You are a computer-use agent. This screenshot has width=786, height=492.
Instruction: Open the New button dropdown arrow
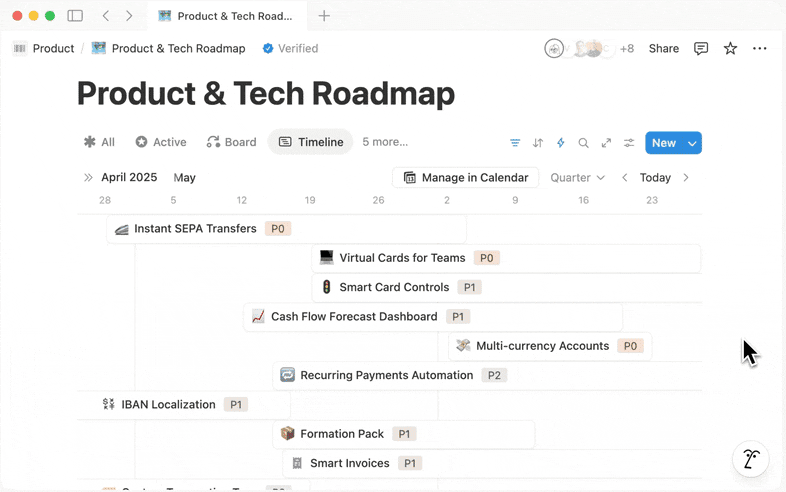[692, 143]
